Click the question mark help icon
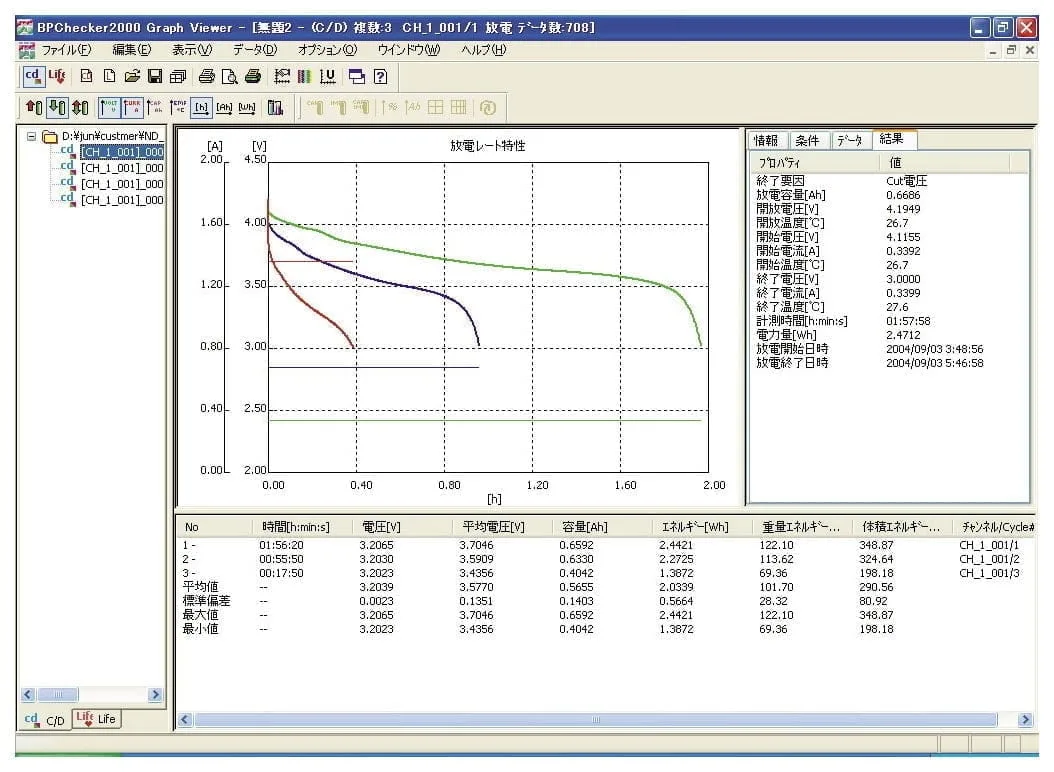 point(381,76)
